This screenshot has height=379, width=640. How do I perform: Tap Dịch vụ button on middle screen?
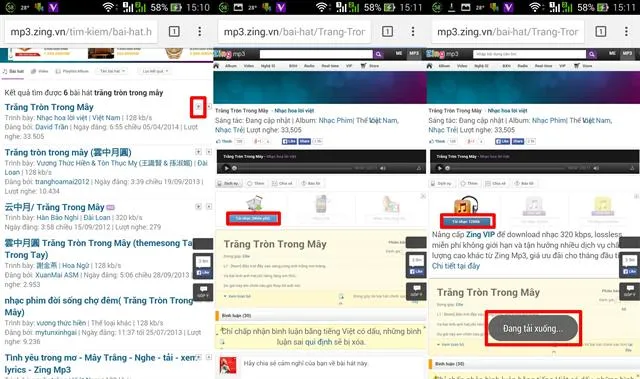click(x=228, y=184)
